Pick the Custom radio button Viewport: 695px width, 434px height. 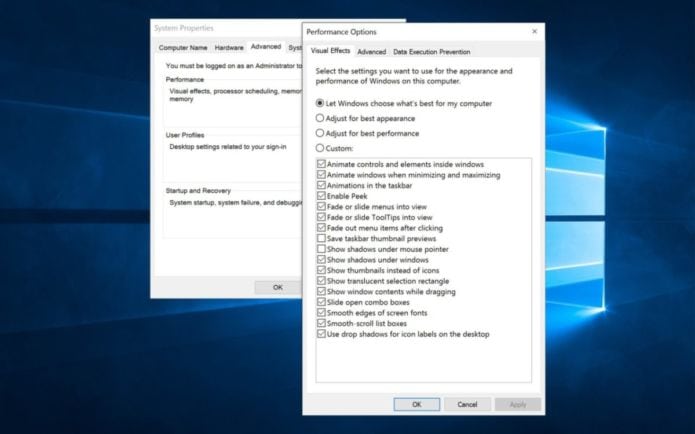(320, 148)
